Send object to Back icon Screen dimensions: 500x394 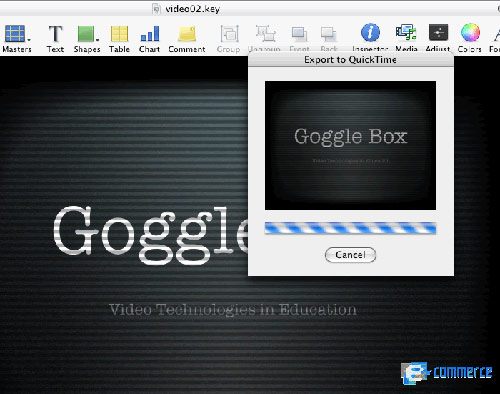pyautogui.click(x=328, y=34)
